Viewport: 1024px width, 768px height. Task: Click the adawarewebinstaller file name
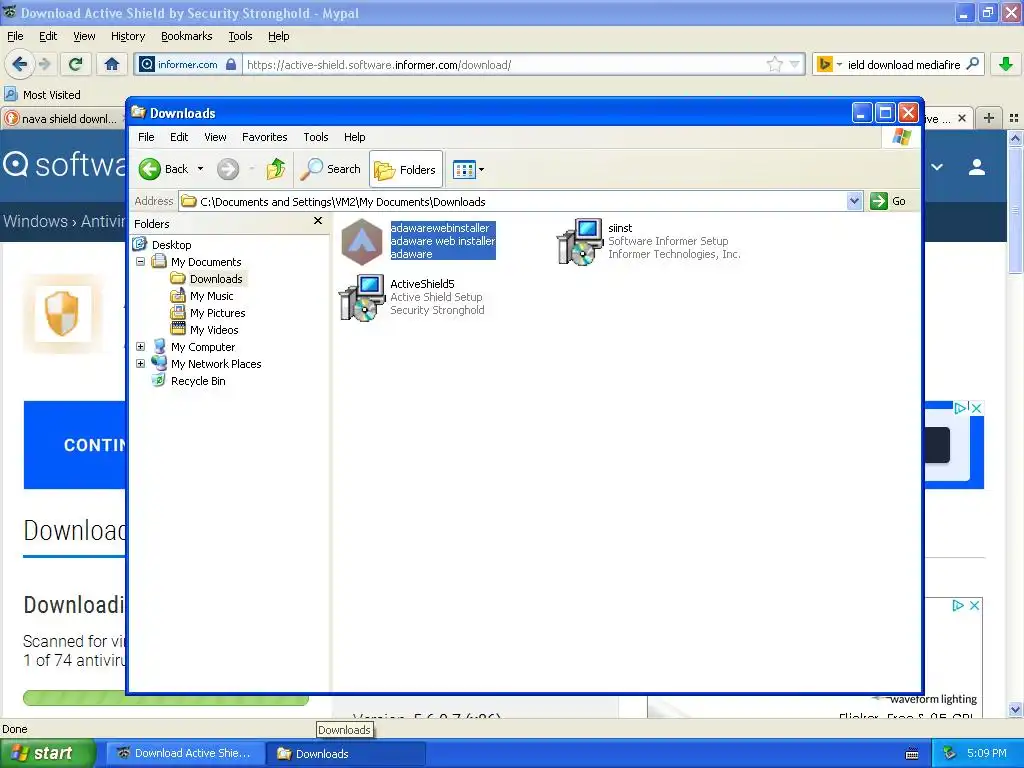pos(440,228)
